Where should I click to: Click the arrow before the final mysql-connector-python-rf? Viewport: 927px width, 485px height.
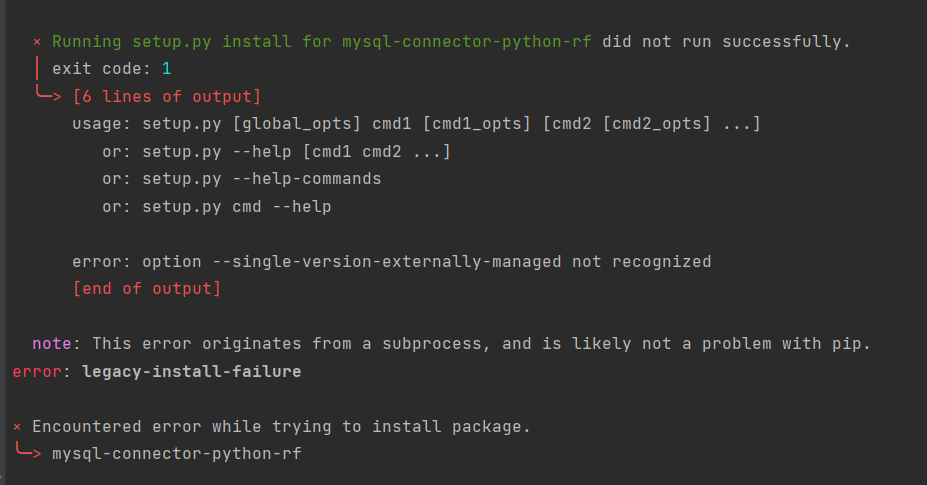coord(27,454)
